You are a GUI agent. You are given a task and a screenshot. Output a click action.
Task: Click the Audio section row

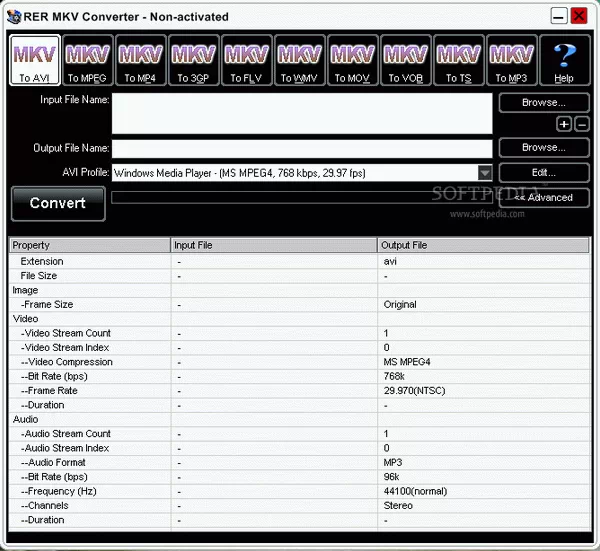(x=300, y=419)
